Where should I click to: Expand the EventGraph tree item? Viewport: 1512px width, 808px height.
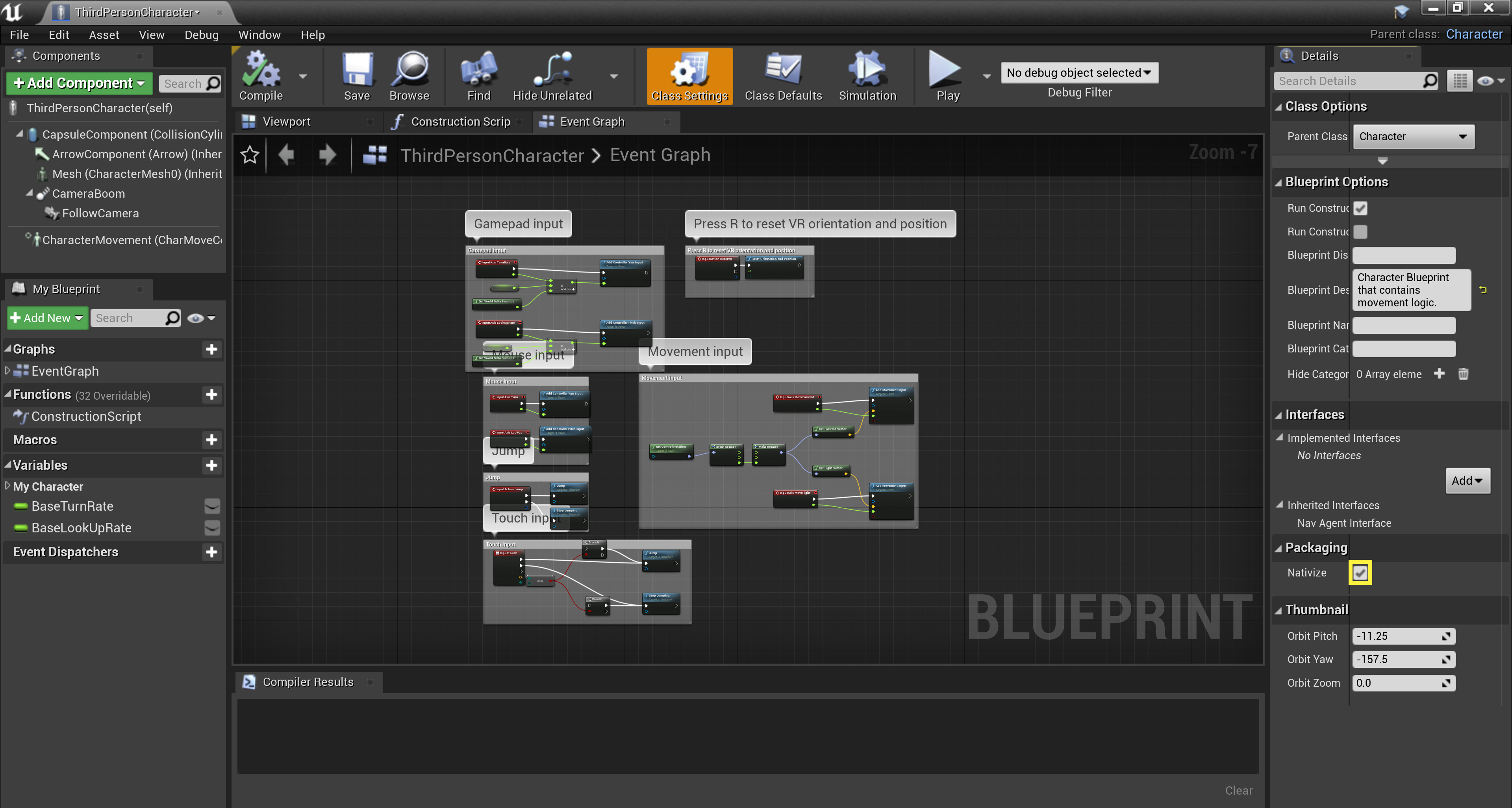click(x=7, y=371)
